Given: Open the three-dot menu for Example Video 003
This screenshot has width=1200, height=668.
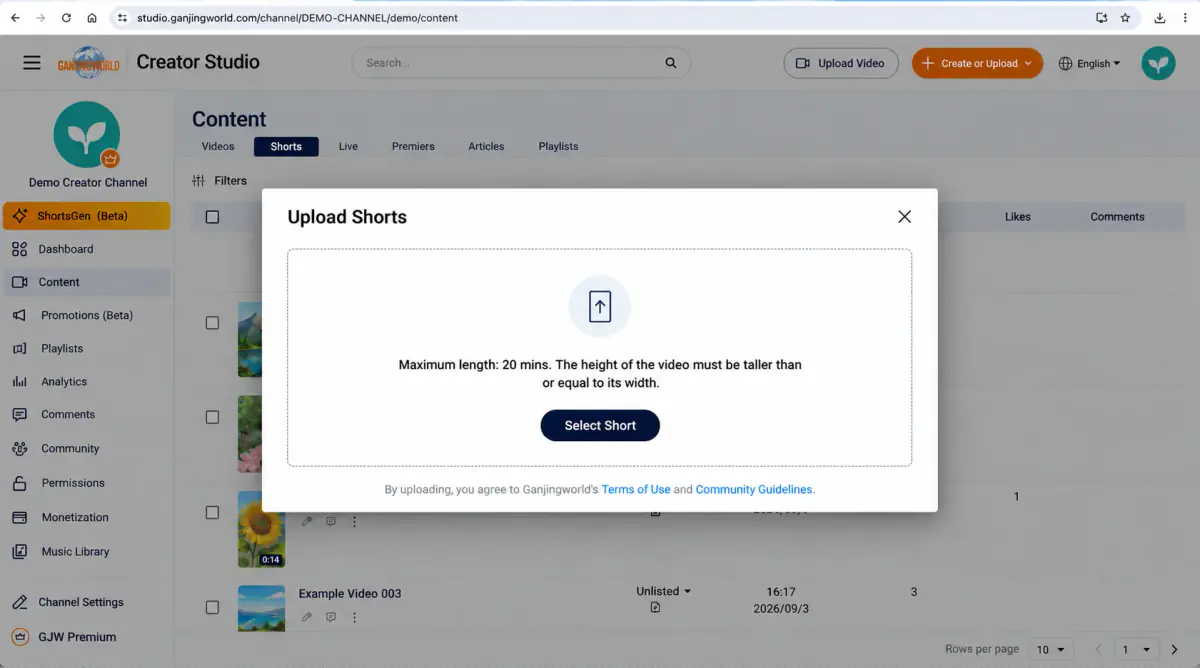Looking at the screenshot, I should (354, 617).
